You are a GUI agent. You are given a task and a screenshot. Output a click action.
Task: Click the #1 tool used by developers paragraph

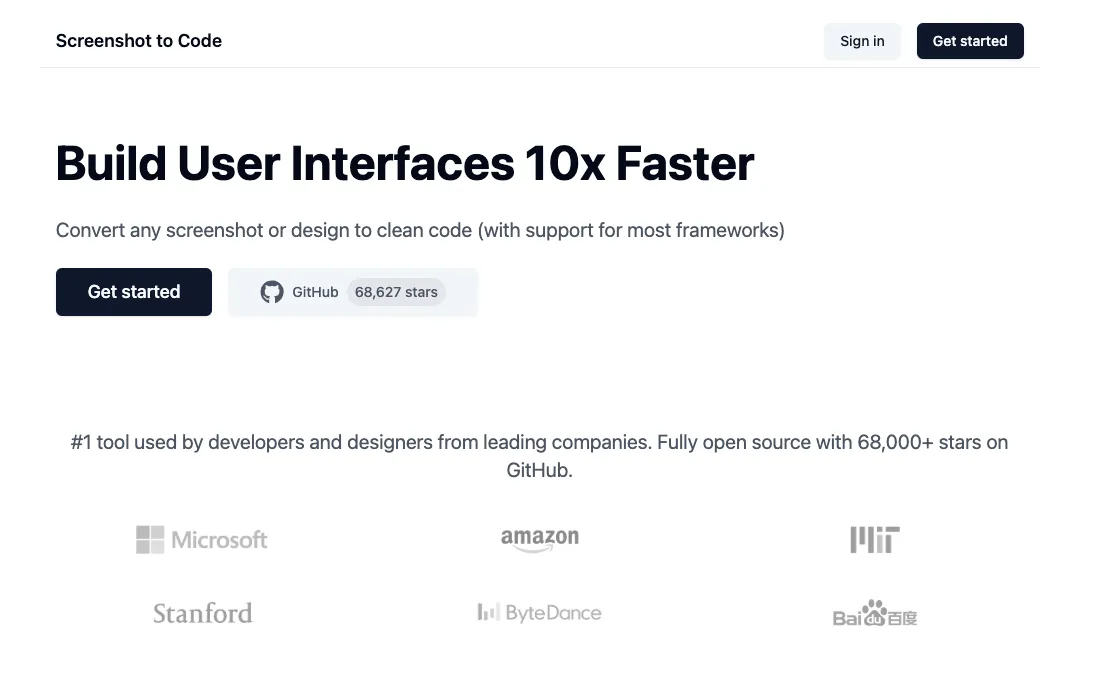539,456
